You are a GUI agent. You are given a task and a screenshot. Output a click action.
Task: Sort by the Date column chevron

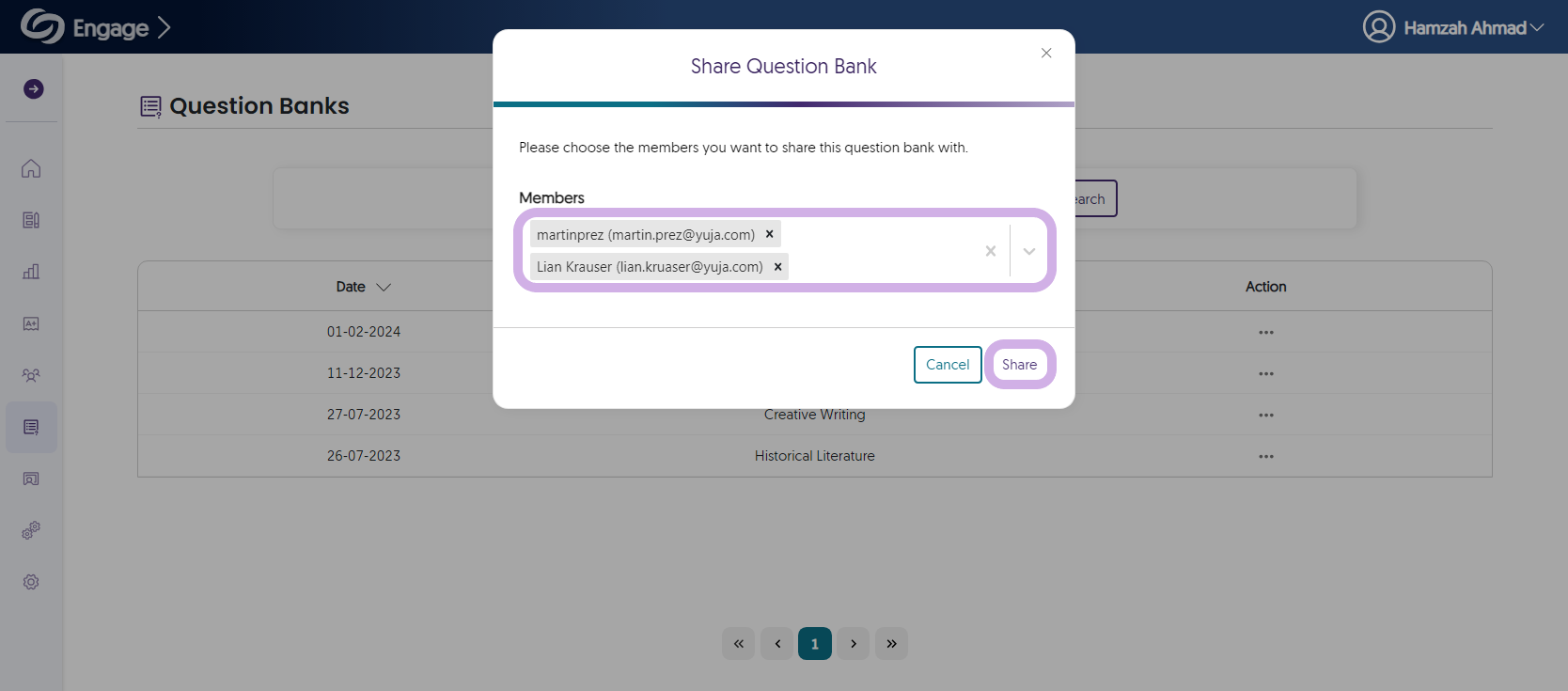click(x=384, y=287)
